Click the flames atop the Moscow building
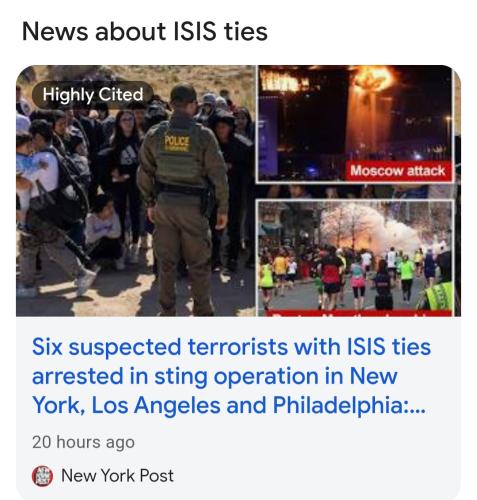 tap(373, 78)
